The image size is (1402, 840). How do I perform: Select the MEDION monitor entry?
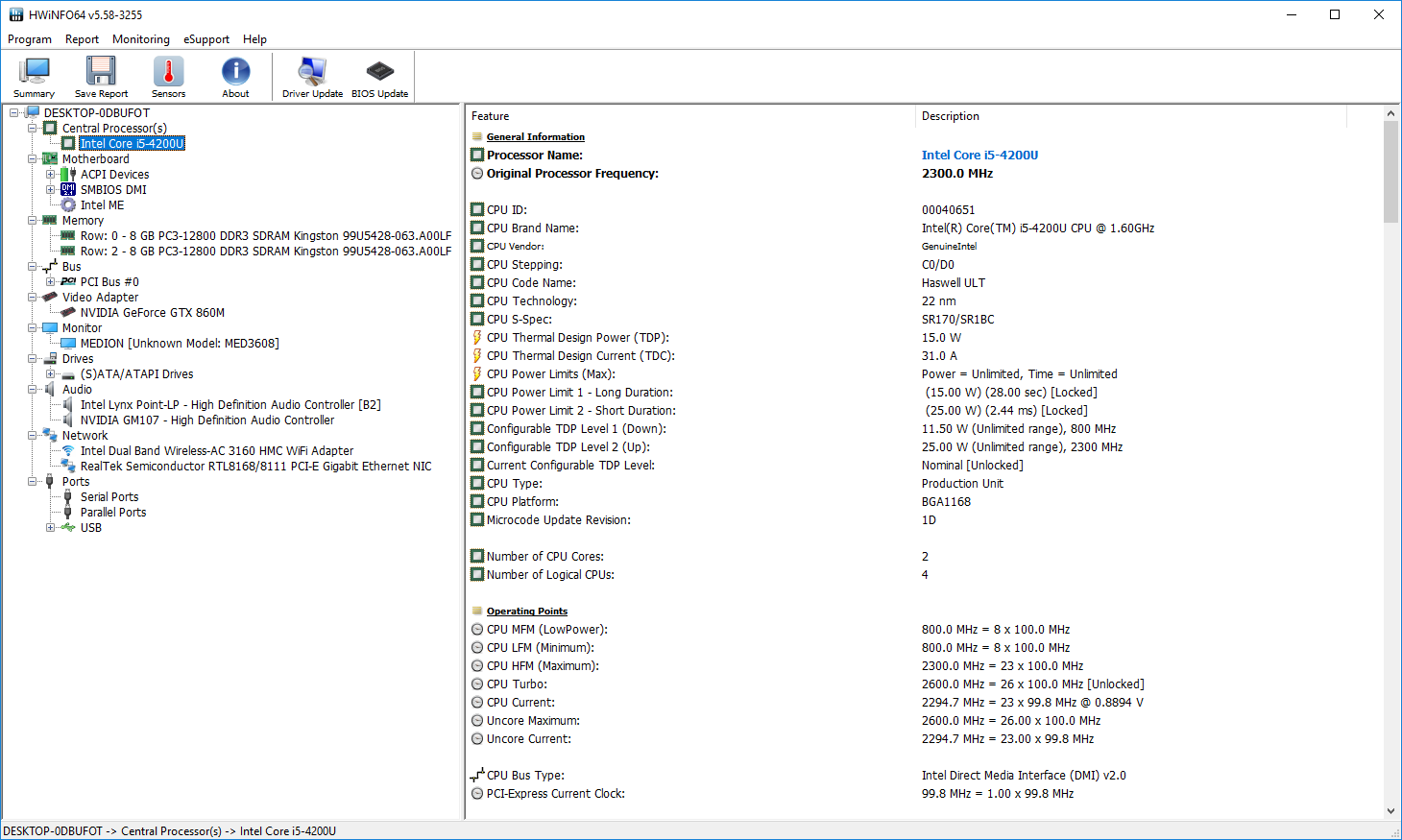180,344
